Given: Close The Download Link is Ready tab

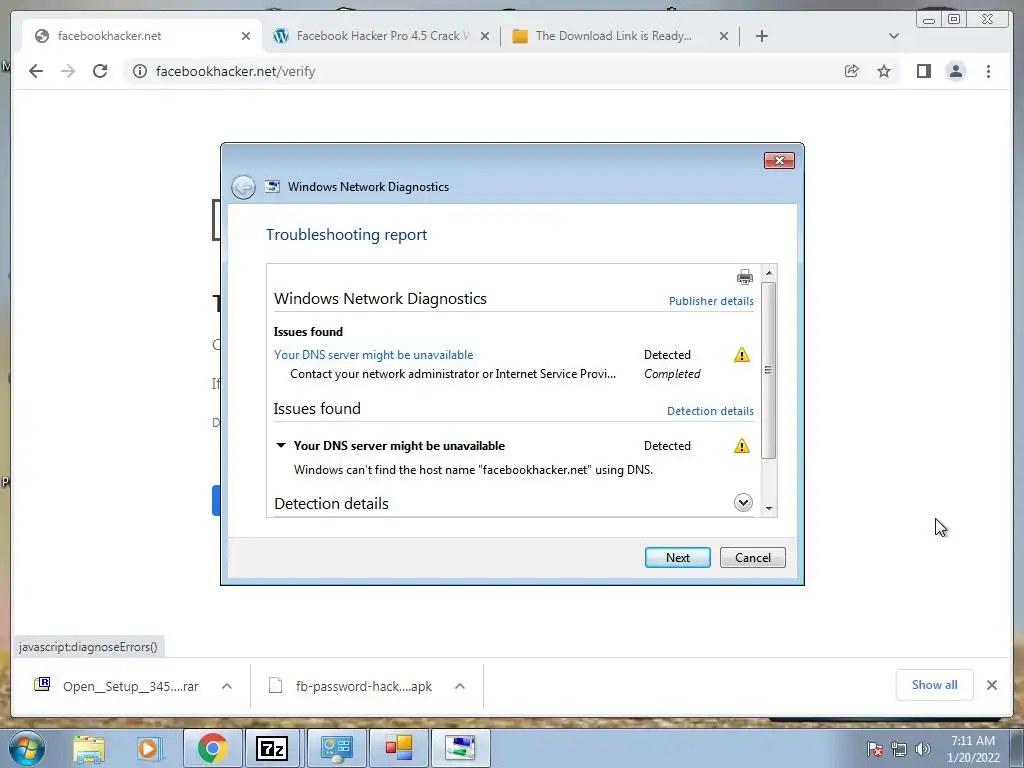Looking at the screenshot, I should point(724,36).
